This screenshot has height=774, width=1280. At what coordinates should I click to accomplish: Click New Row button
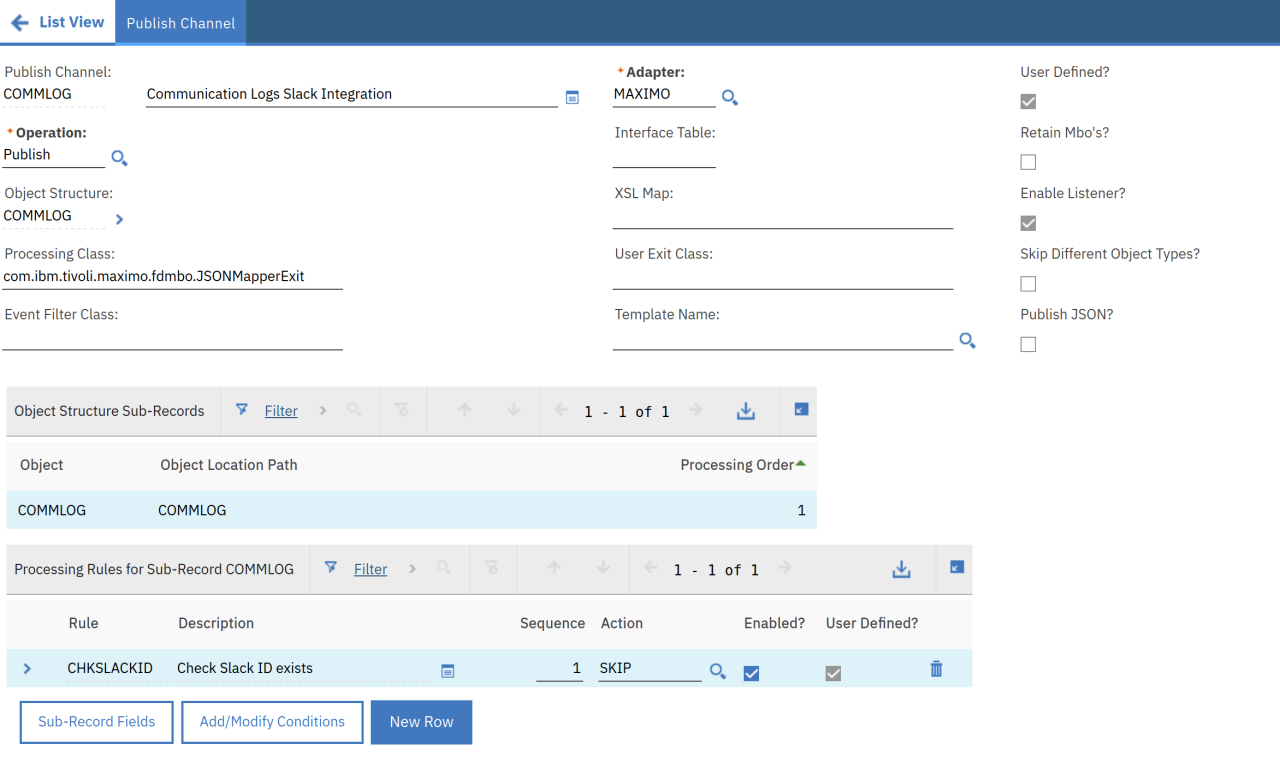click(x=421, y=722)
